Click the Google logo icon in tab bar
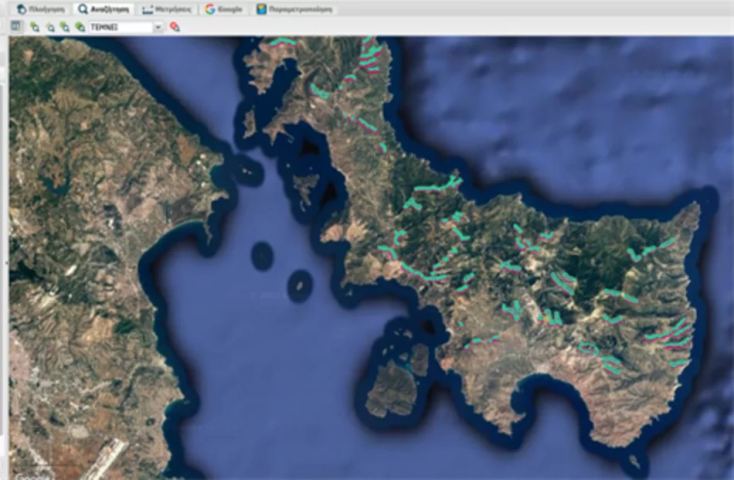Viewport: 734px width, 480px height. pos(210,9)
